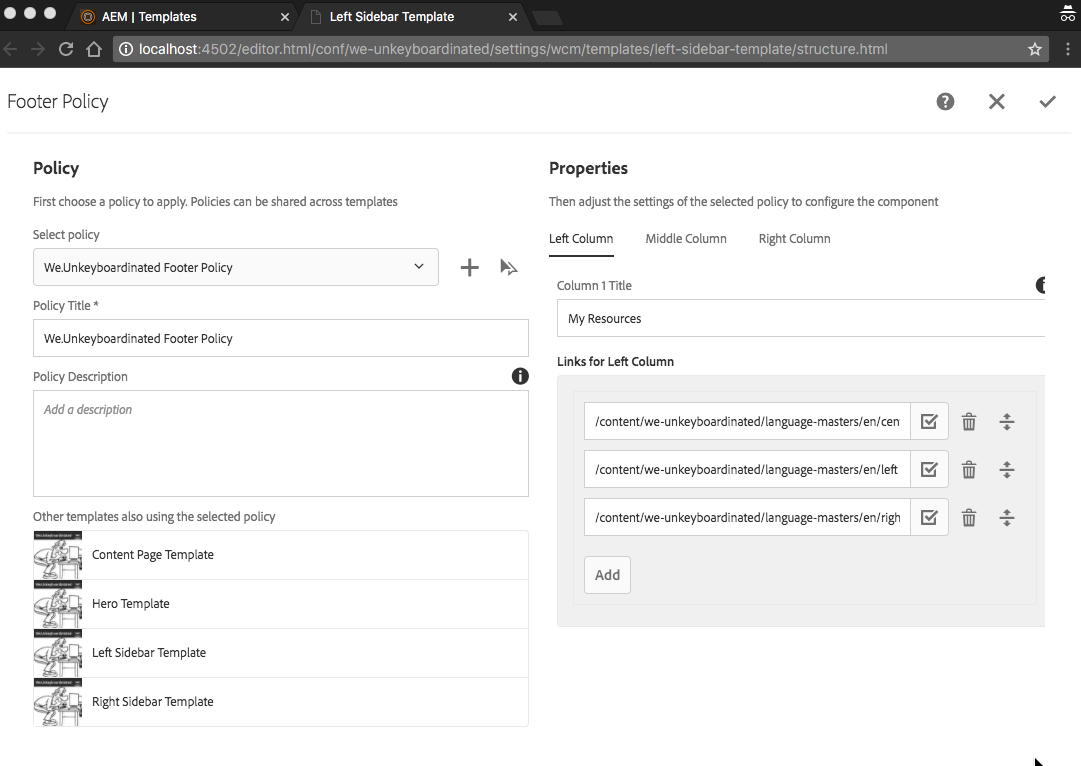
Task: Click the help question mark icon
Action: 945,101
